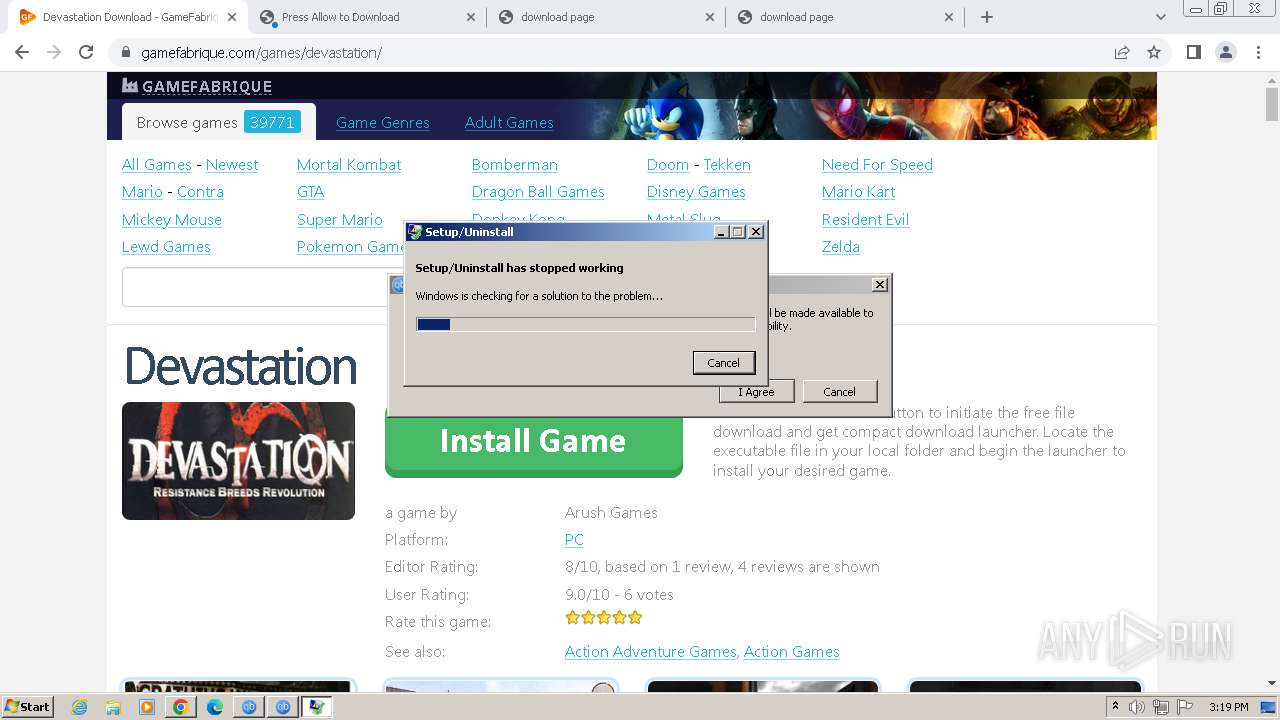Visit the Need For Speed link

coord(877,165)
